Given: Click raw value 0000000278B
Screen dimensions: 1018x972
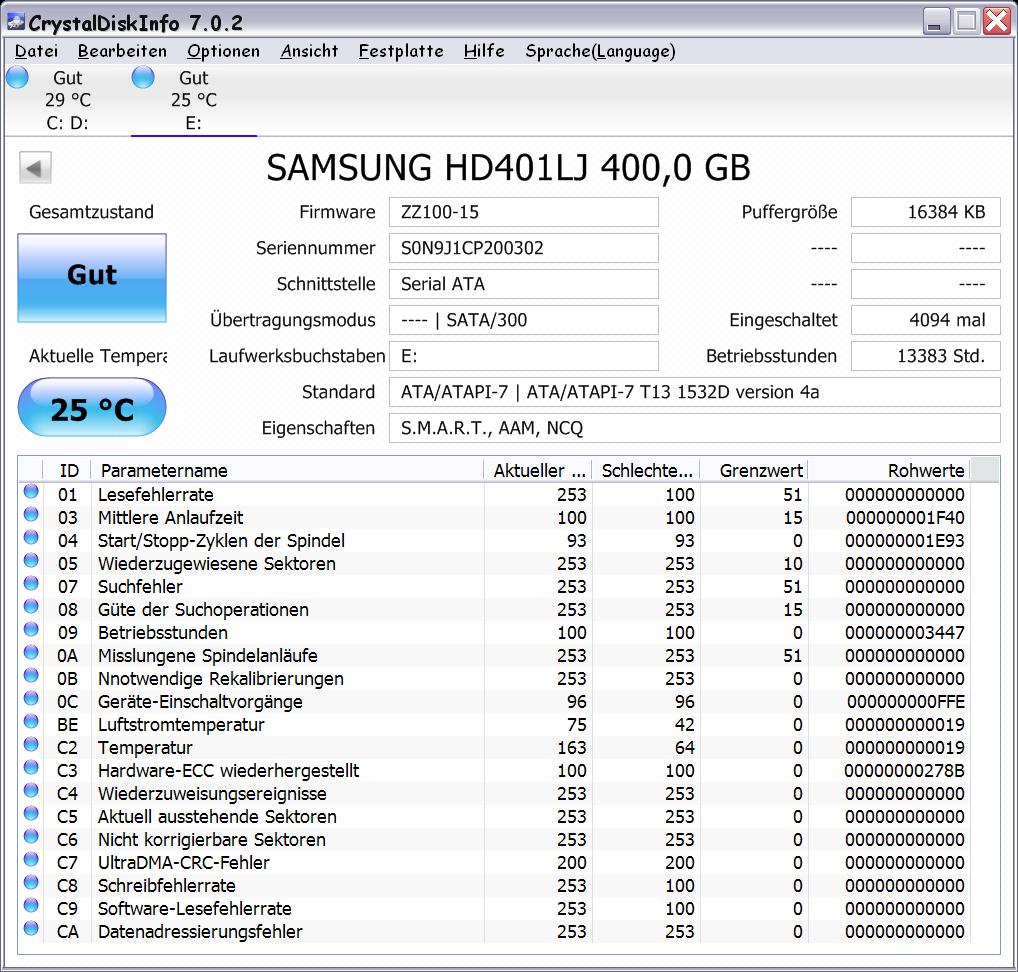Looking at the screenshot, I should coord(904,771).
